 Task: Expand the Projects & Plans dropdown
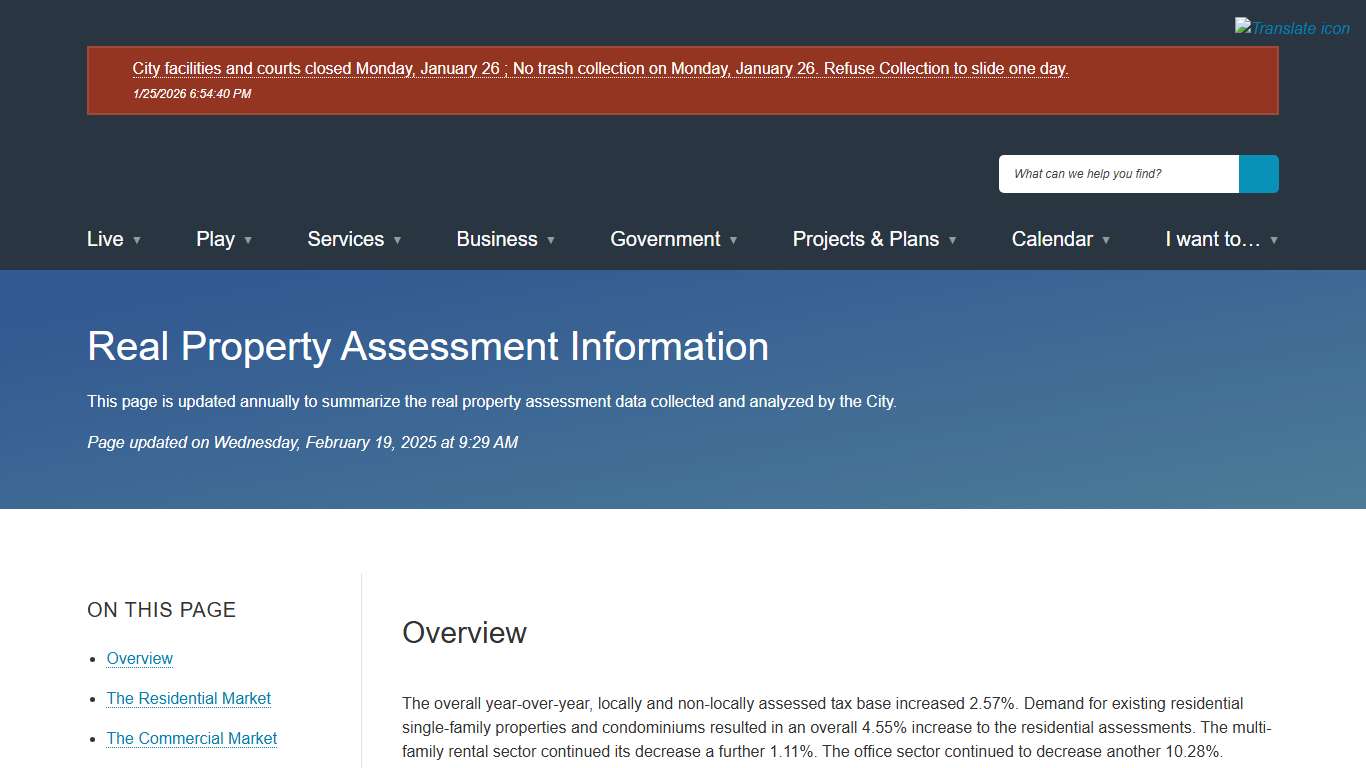pyautogui.click(x=865, y=239)
